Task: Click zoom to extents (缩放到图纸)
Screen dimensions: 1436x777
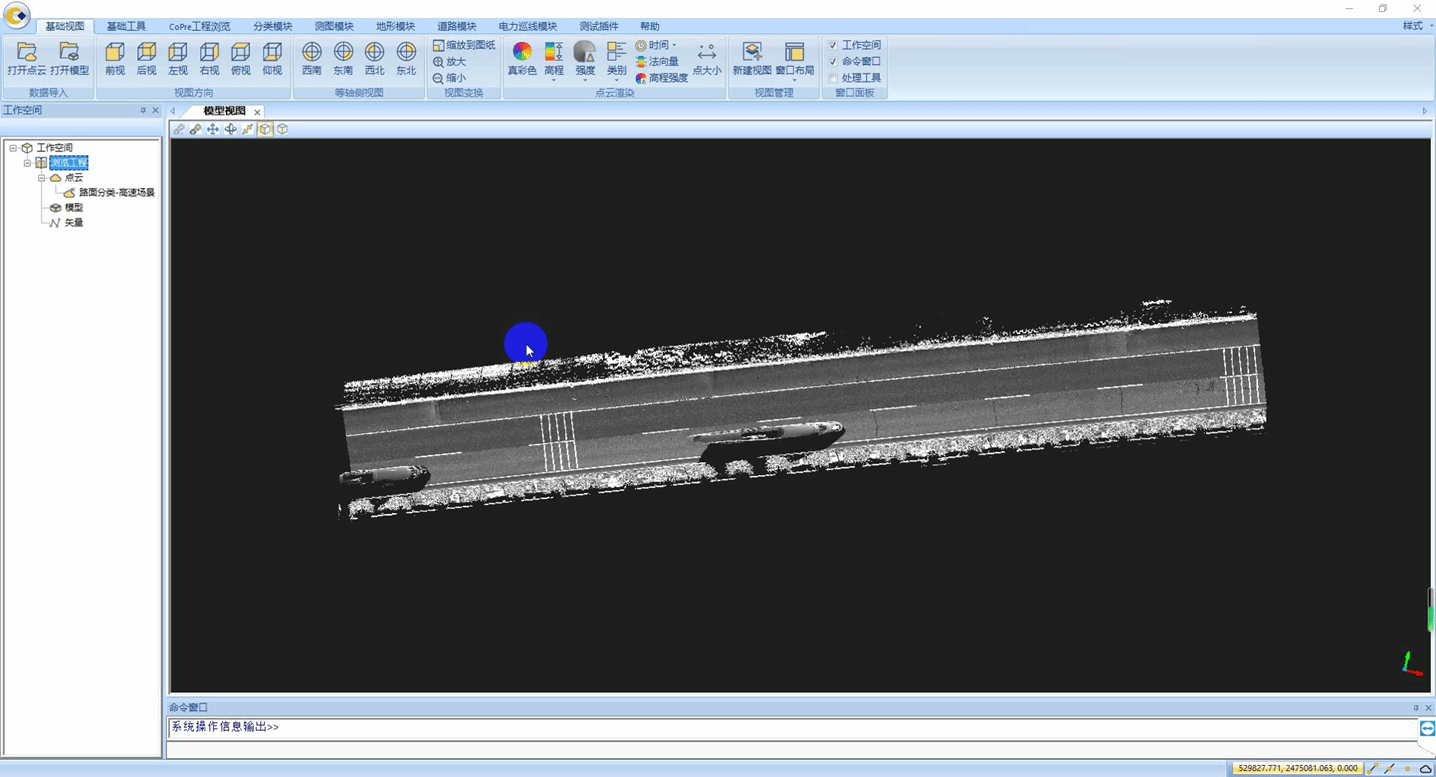Action: [464, 45]
